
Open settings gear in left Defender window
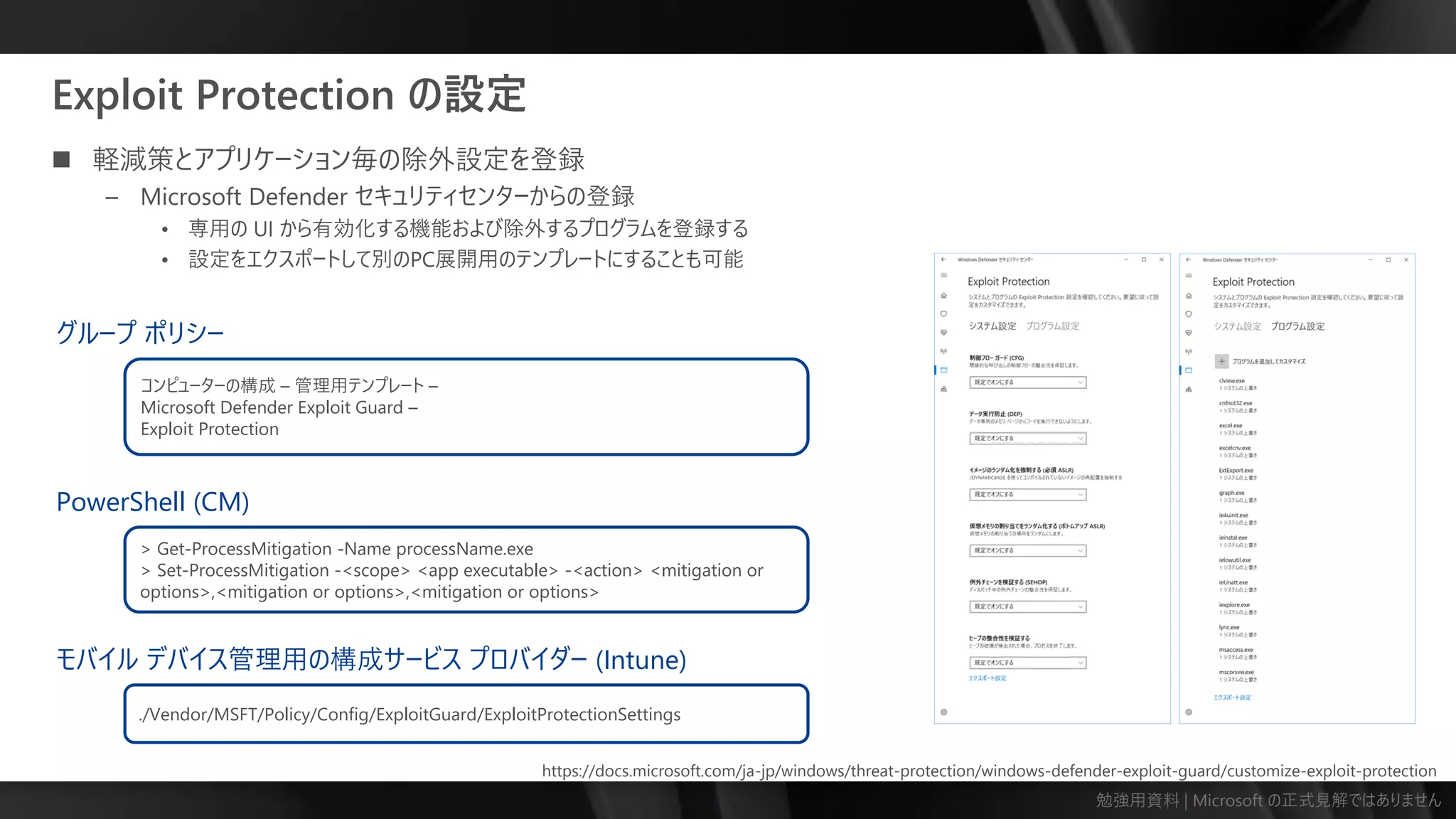[x=943, y=712]
